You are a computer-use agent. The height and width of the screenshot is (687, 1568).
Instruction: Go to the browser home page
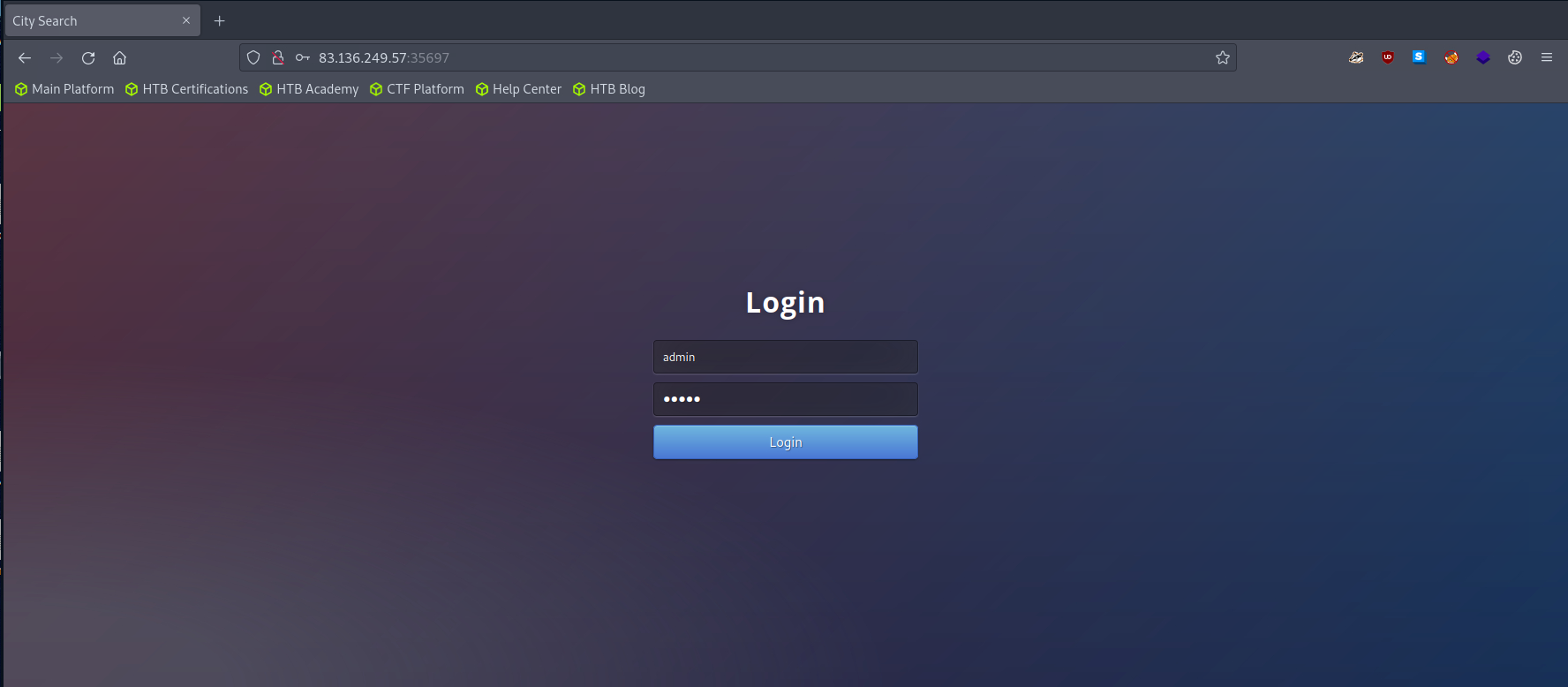(120, 57)
